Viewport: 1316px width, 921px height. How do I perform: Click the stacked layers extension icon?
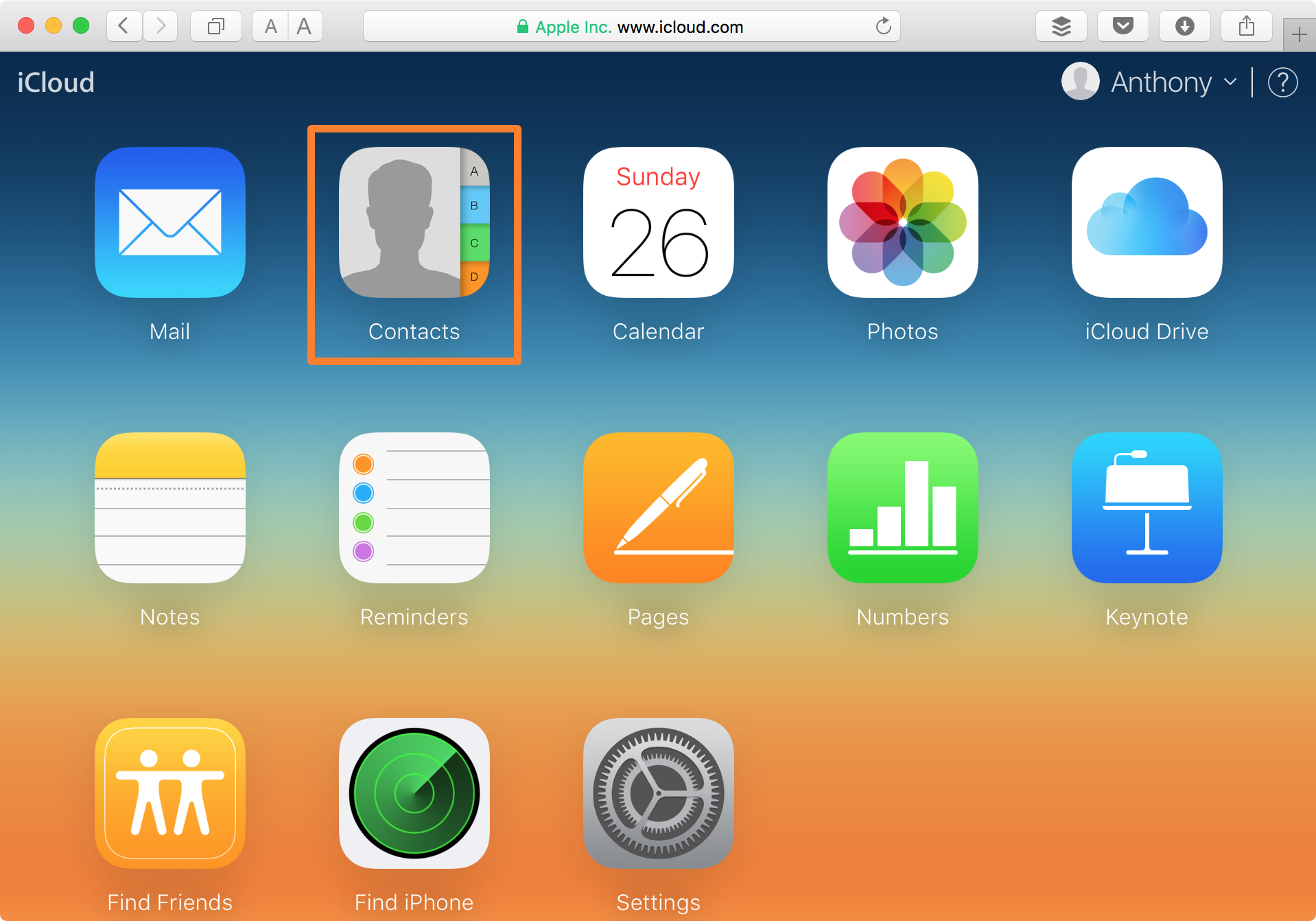[x=1061, y=26]
